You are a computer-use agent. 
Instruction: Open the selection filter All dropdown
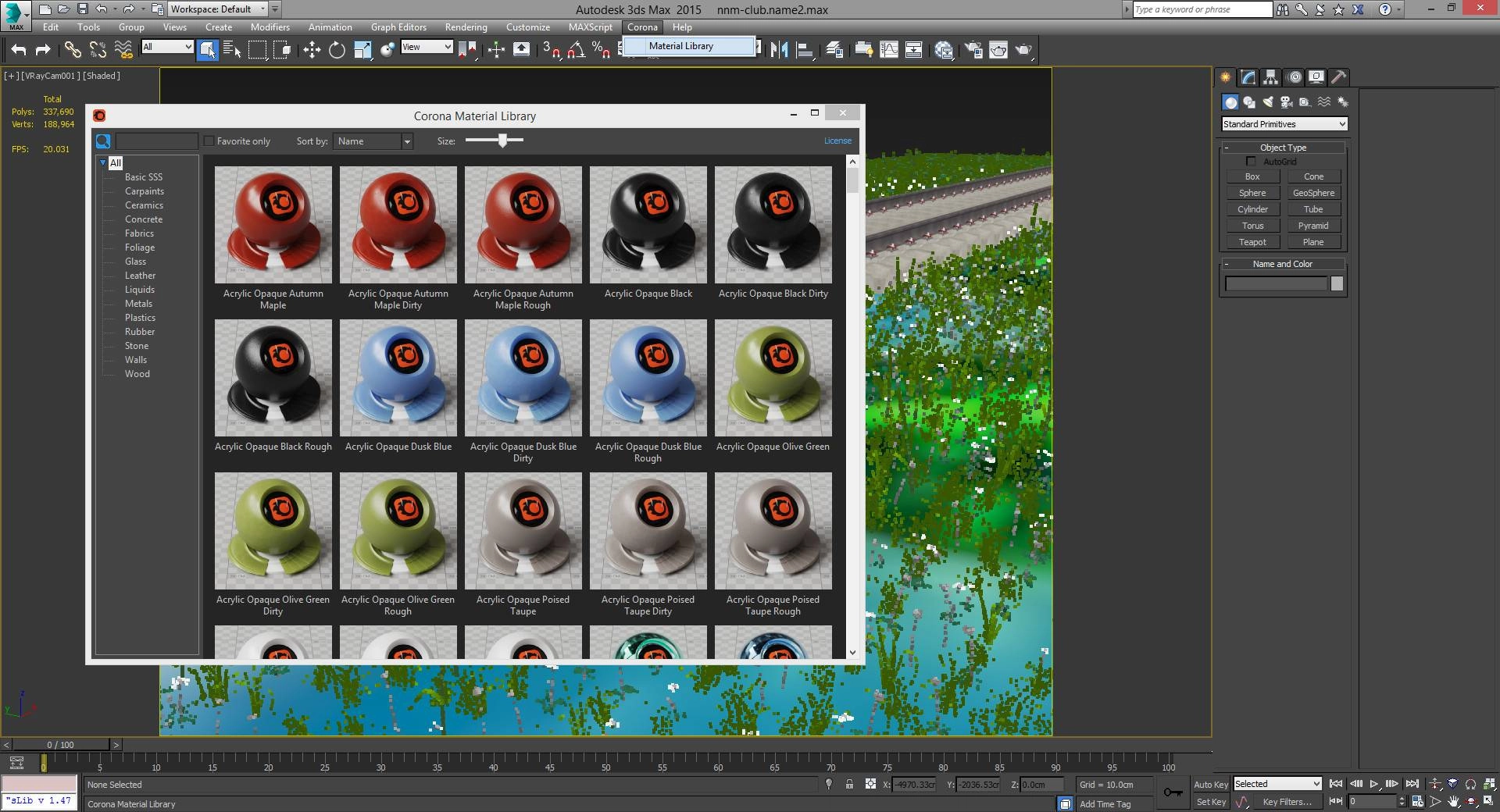(167, 47)
